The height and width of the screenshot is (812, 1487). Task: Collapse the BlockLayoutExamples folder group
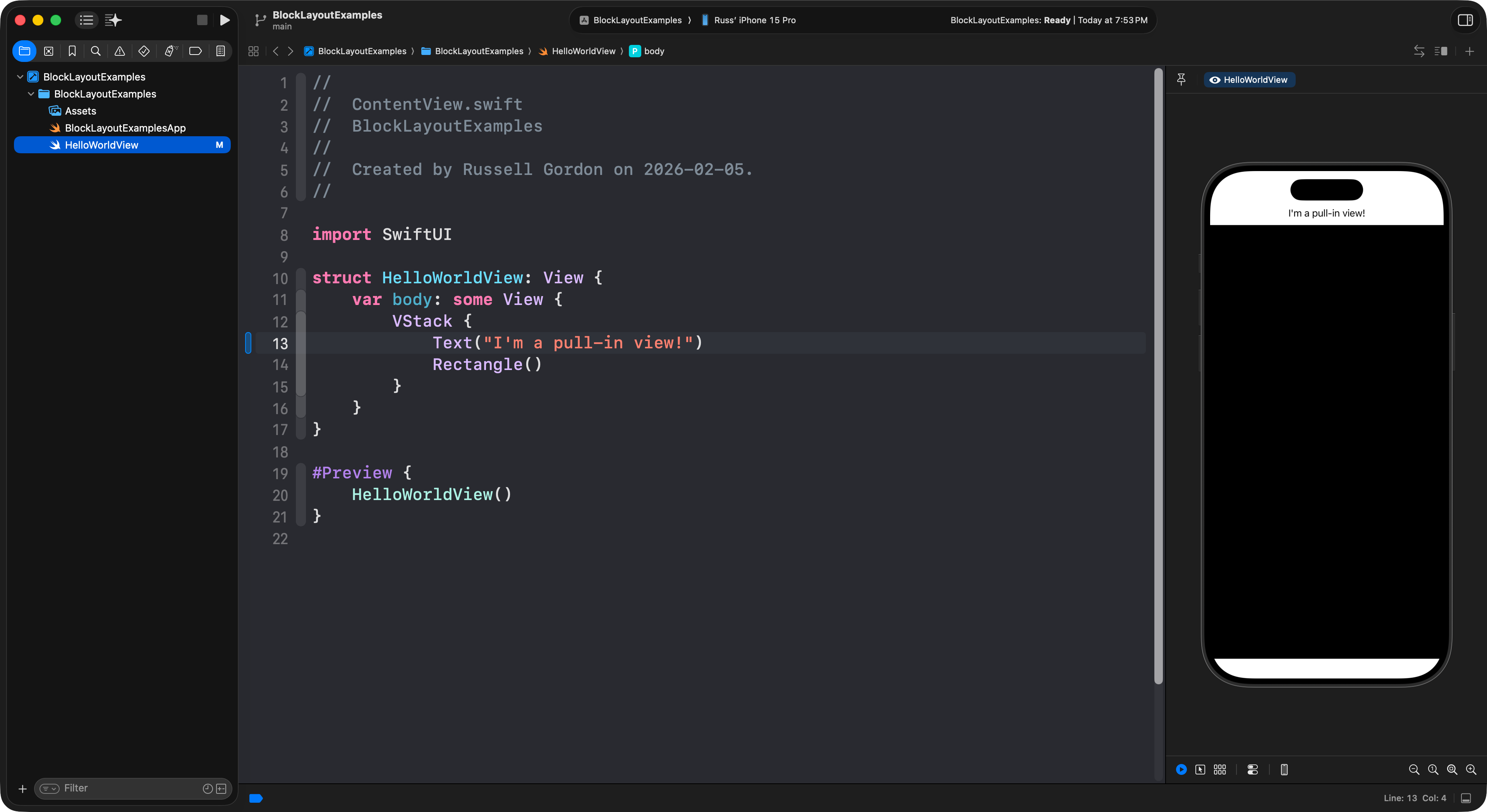coord(31,94)
